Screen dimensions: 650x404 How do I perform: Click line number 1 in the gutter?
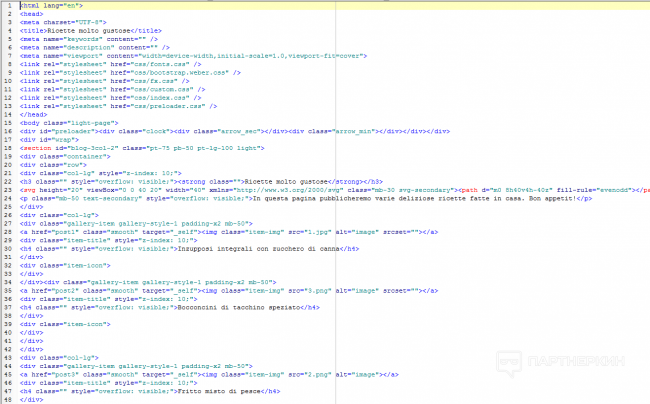(x=9, y=5)
